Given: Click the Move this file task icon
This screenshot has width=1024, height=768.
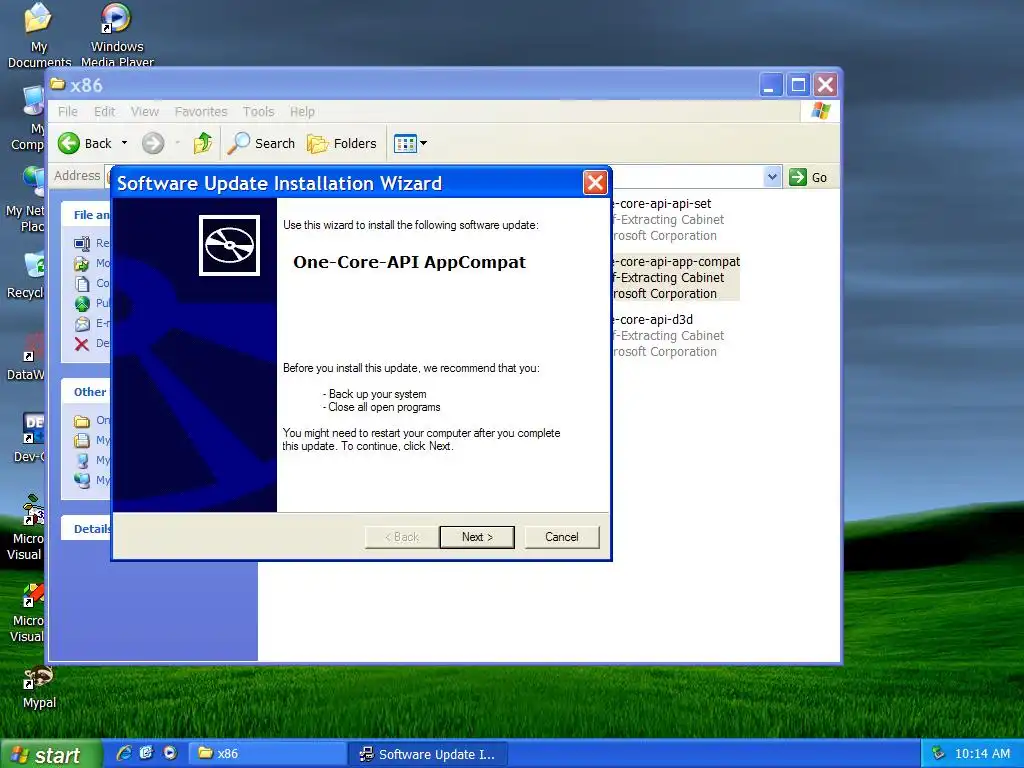Looking at the screenshot, I should coord(82,263).
